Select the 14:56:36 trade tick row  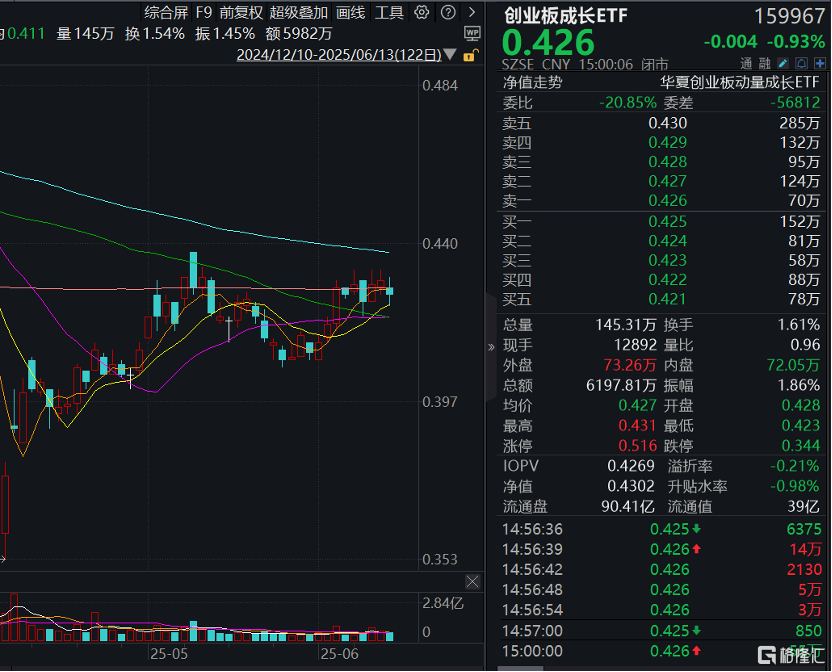[662, 529]
